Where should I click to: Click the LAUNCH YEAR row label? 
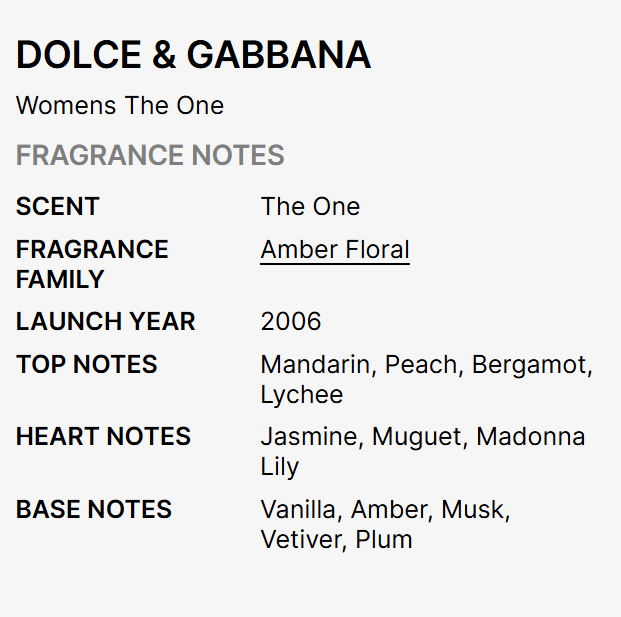click(106, 322)
